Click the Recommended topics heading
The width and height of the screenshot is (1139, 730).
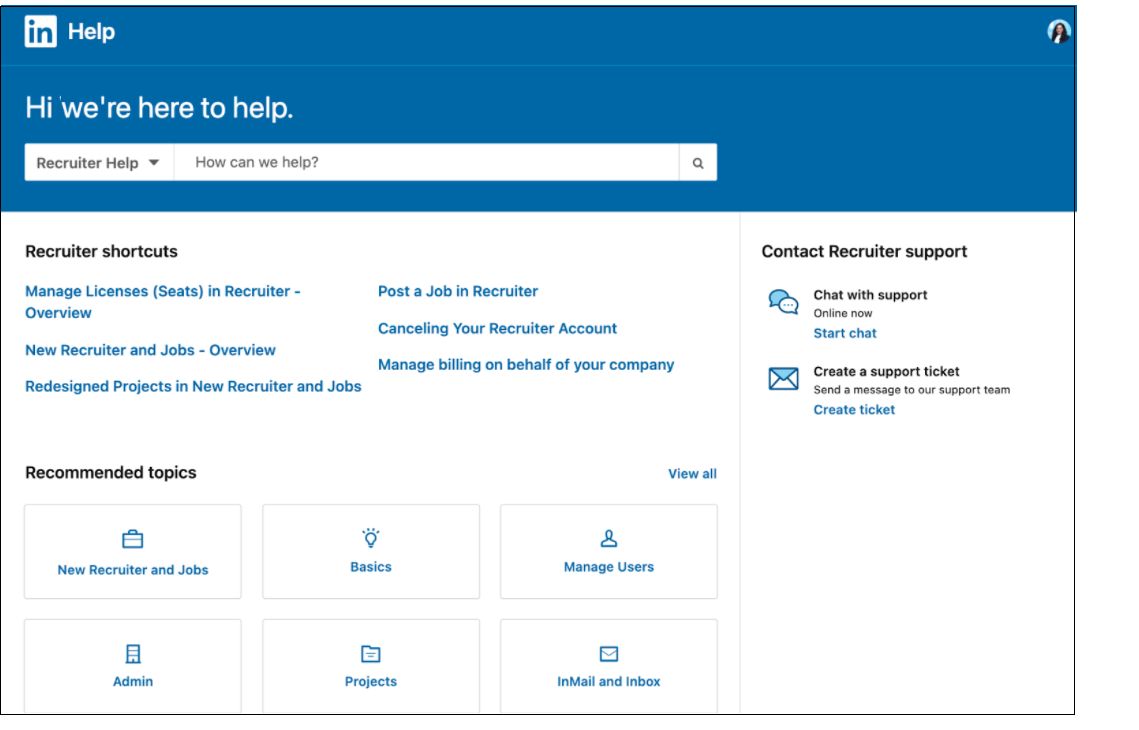click(111, 473)
